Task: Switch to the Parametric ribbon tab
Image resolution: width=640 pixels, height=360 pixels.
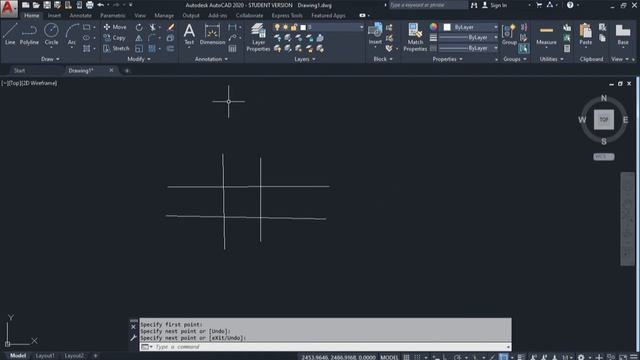Action: [113, 16]
